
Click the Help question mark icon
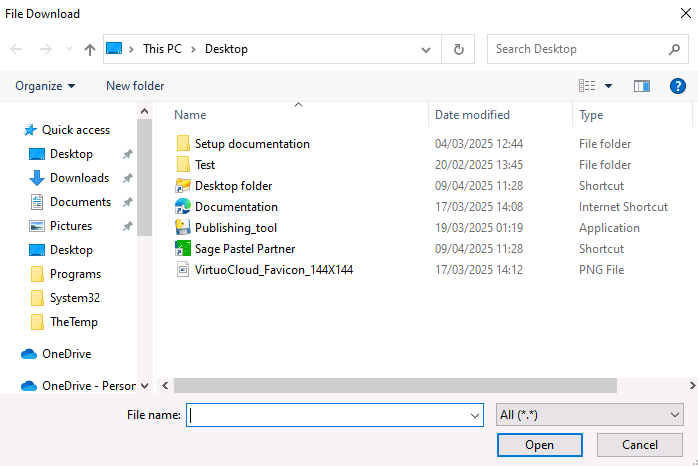[x=677, y=86]
